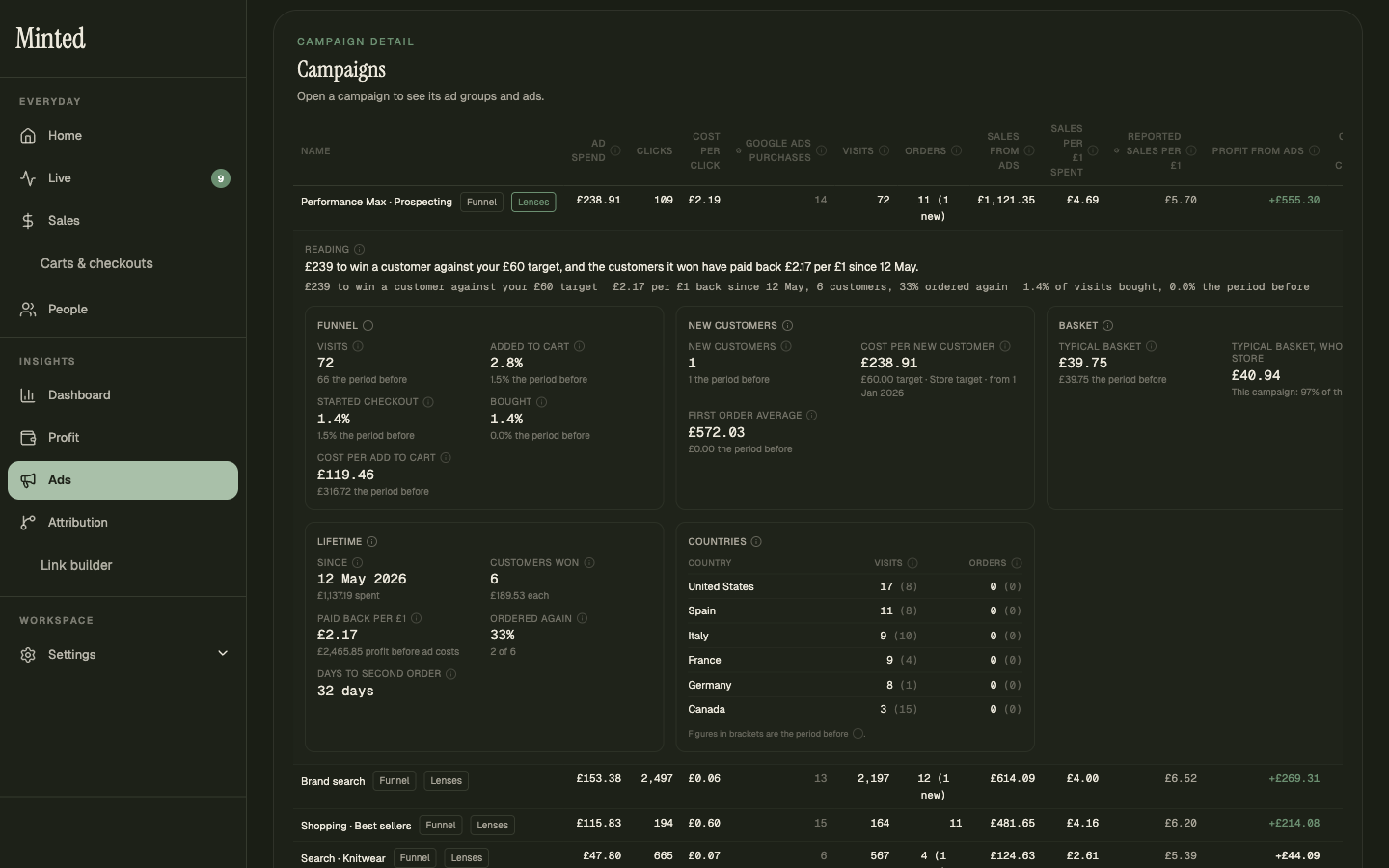Click the £572.03 first order average
The image size is (1389, 868).
(717, 433)
